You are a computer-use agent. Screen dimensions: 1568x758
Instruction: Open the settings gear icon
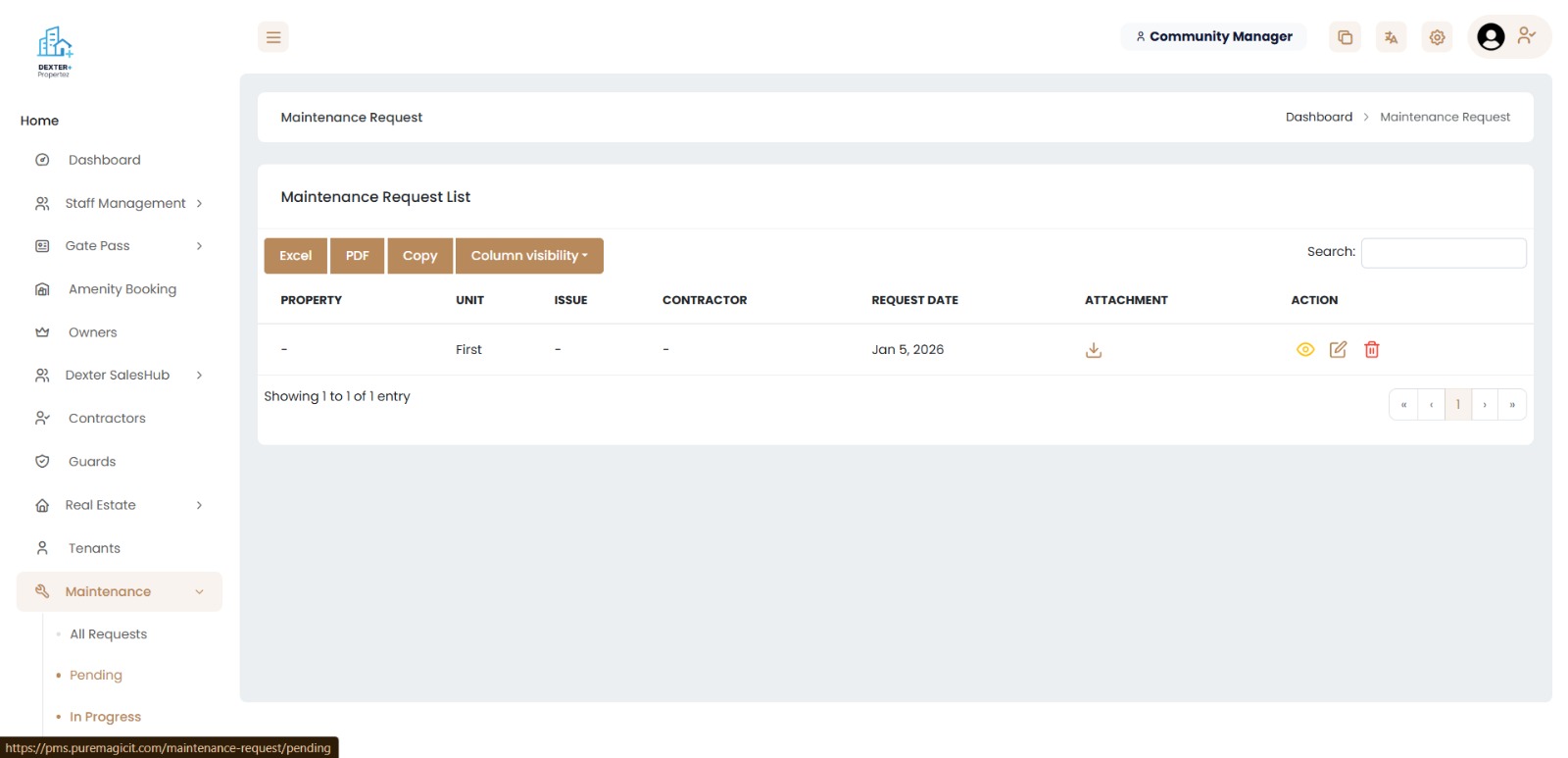tap(1437, 37)
